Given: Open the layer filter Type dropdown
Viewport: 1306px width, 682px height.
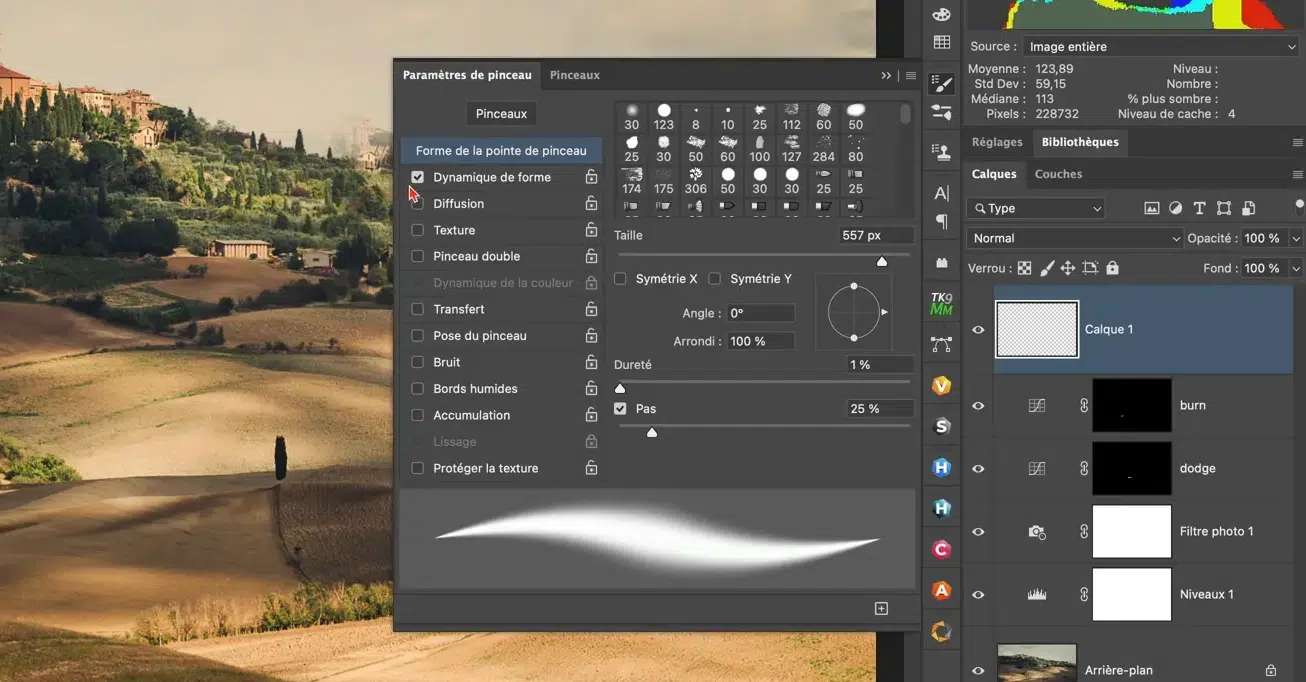Looking at the screenshot, I should point(1036,208).
